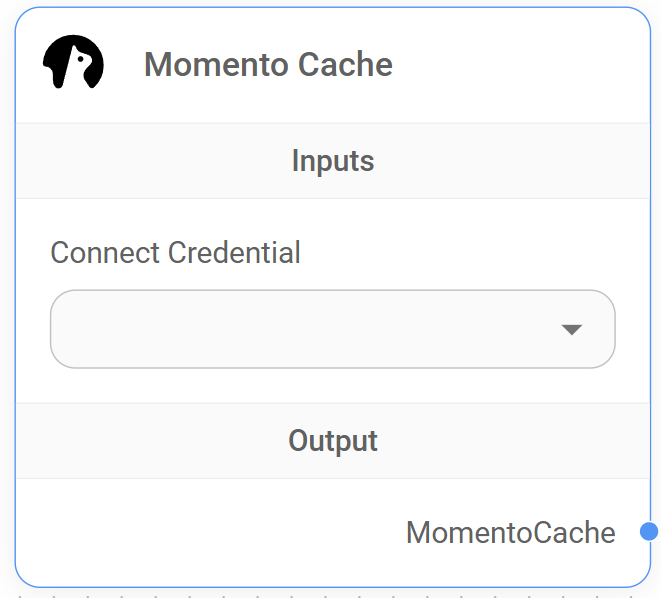Click the Connect Credential field caption
This screenshot has height=598, width=661.
(x=175, y=252)
